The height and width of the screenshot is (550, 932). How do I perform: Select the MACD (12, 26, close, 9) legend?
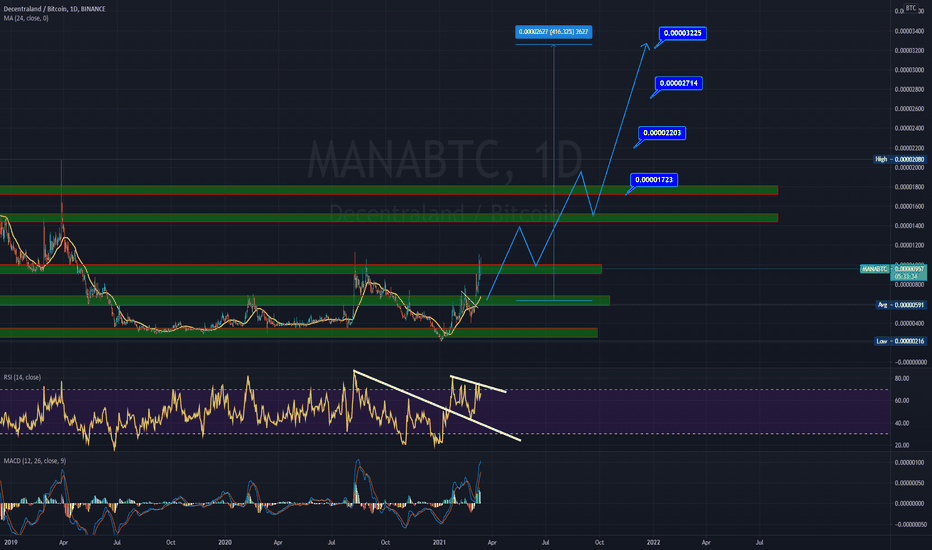click(35, 461)
